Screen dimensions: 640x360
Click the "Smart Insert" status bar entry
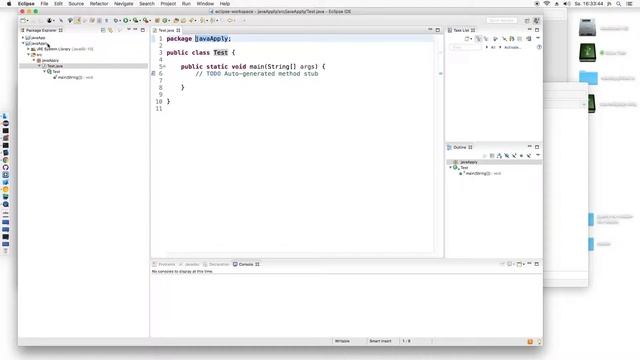click(x=380, y=341)
